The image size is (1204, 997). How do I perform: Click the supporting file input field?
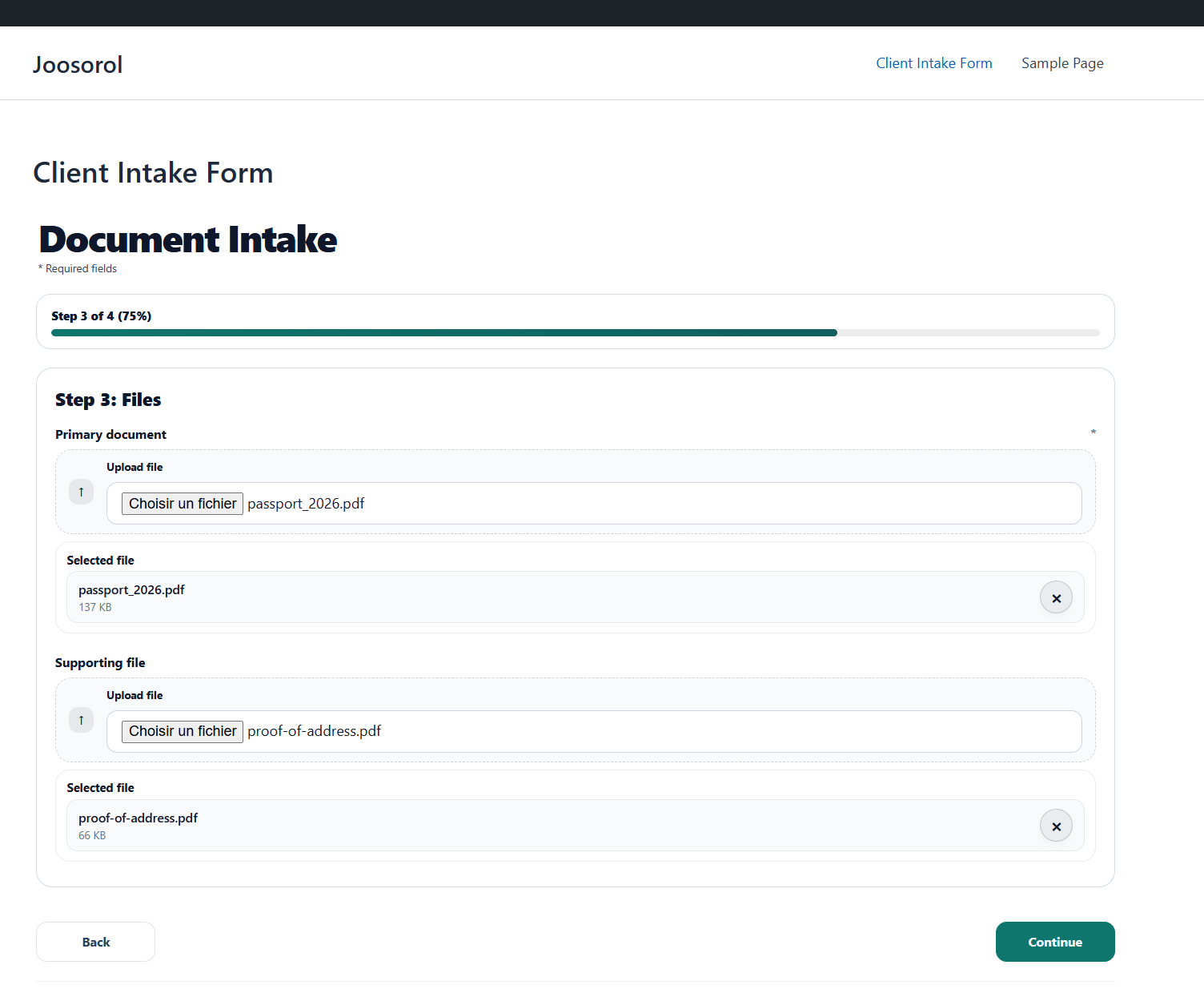click(x=593, y=731)
